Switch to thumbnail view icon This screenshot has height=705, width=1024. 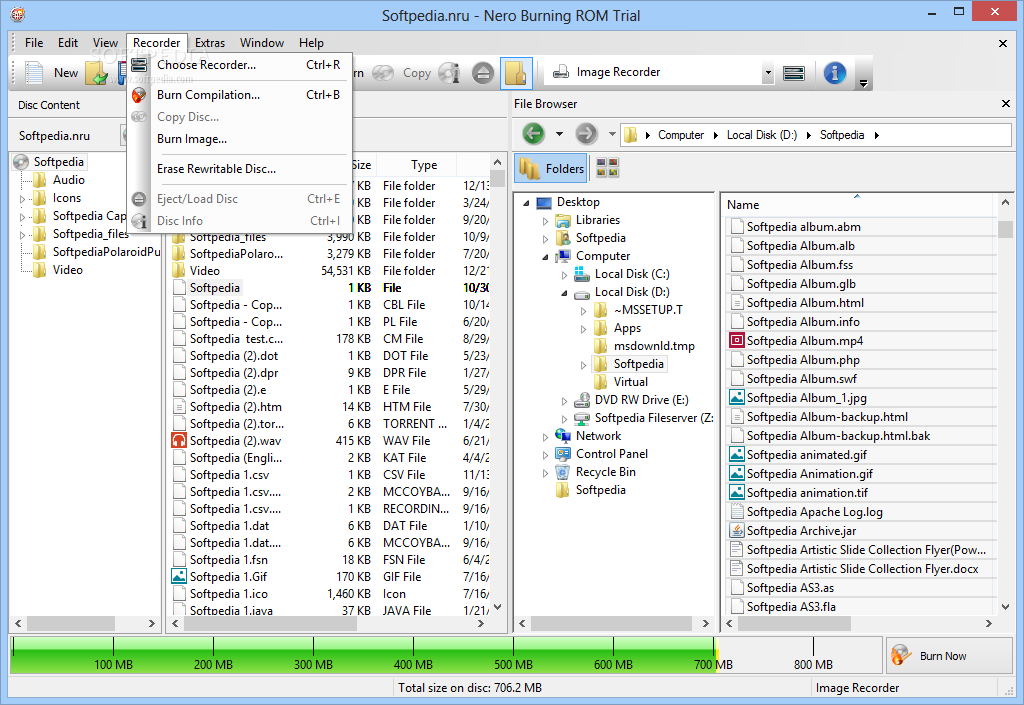pyautogui.click(x=607, y=168)
